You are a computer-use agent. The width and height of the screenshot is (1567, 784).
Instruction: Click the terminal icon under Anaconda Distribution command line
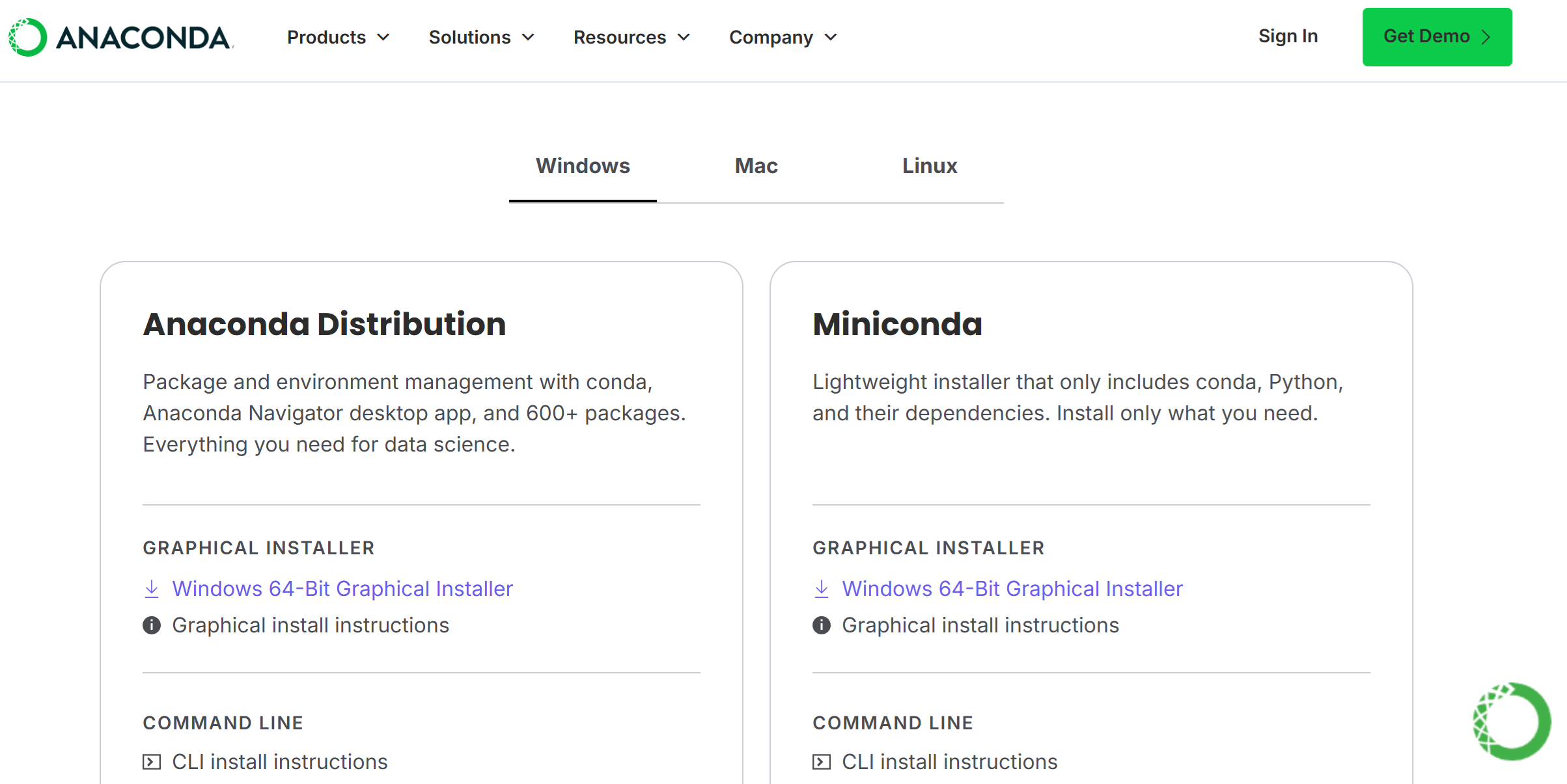[x=152, y=762]
